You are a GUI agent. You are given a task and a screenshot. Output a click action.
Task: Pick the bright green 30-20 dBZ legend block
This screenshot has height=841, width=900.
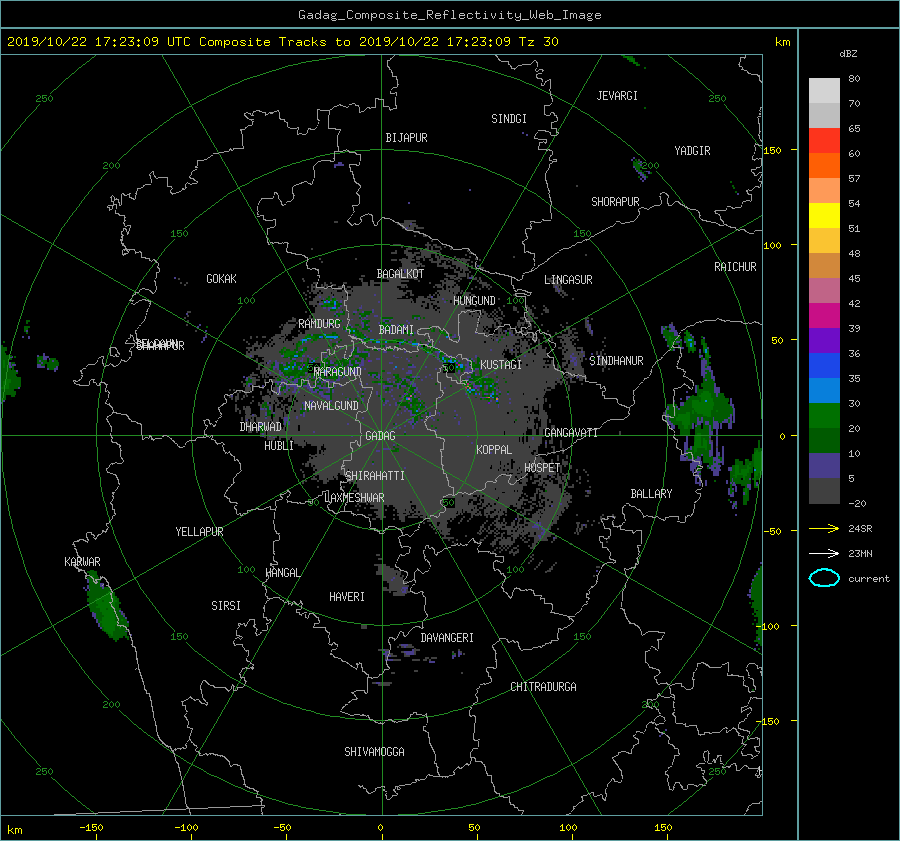(824, 415)
